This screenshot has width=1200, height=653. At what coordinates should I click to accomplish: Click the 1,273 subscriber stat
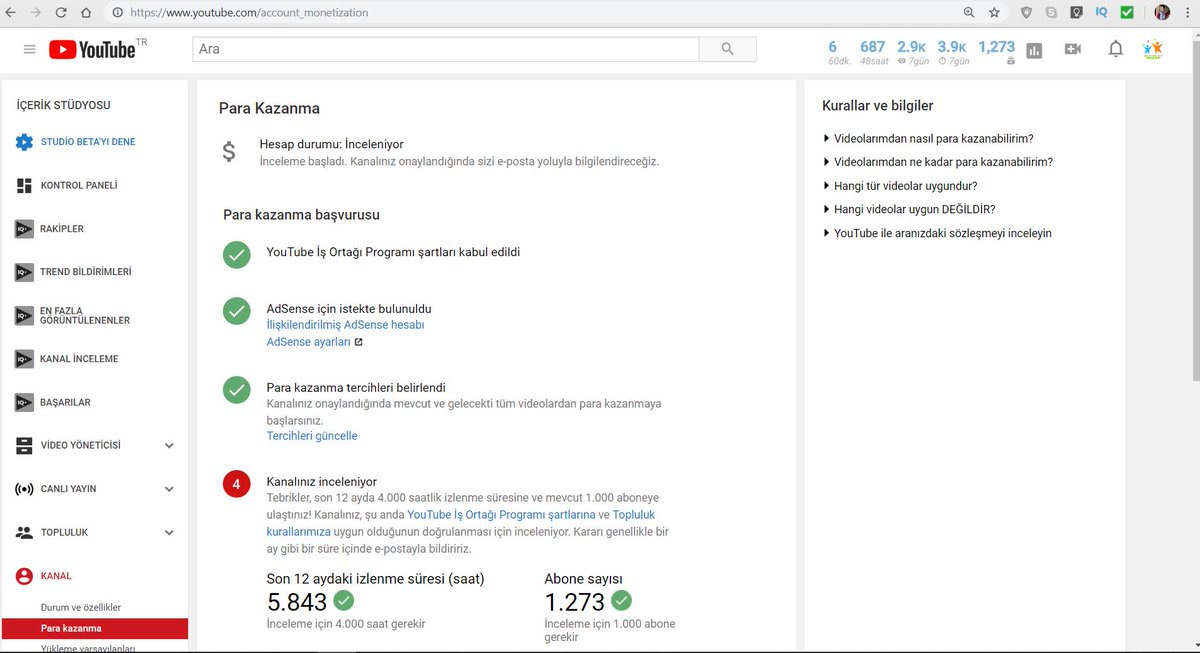pos(996,52)
